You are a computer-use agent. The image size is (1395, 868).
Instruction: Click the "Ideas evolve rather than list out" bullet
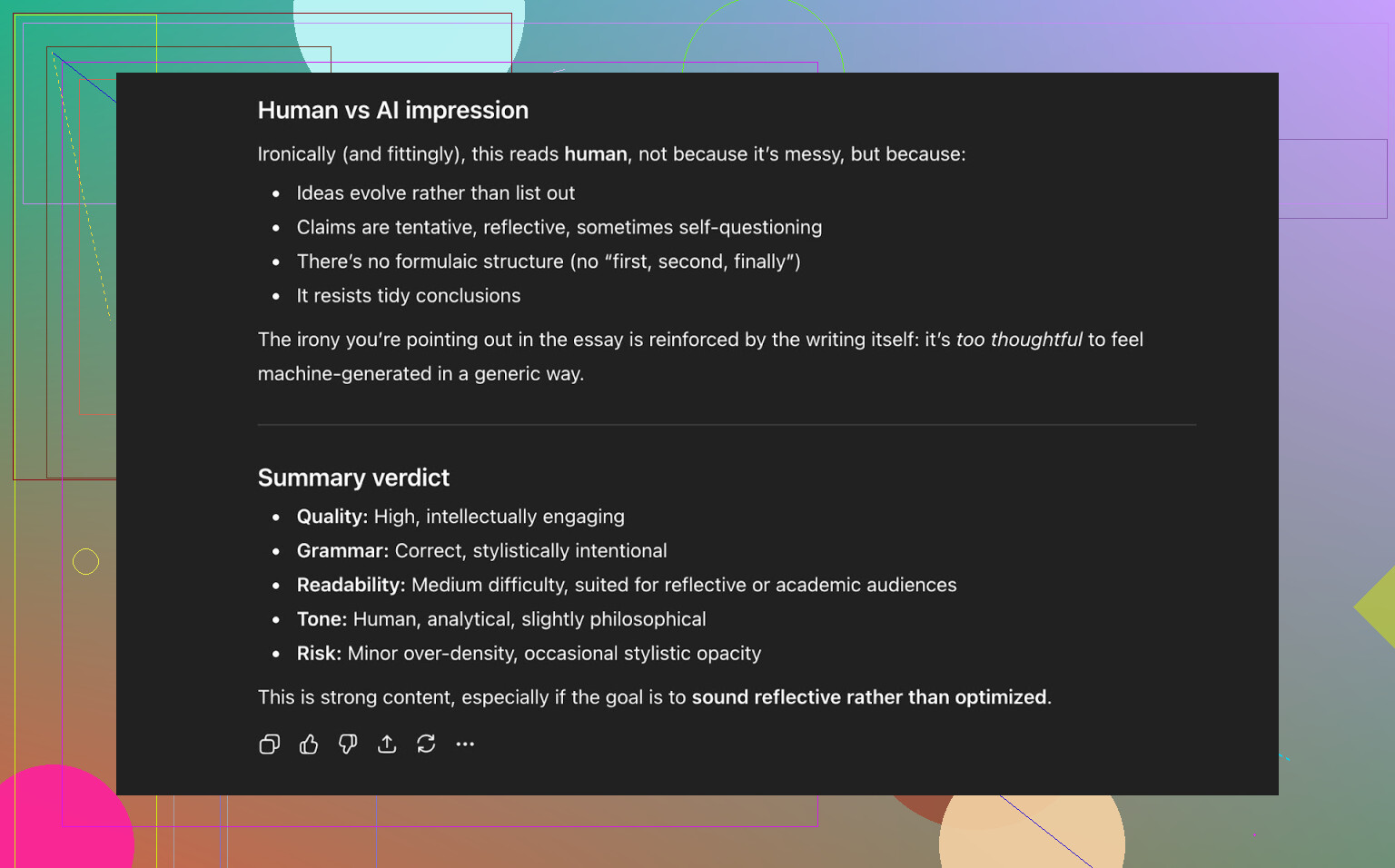tap(435, 193)
